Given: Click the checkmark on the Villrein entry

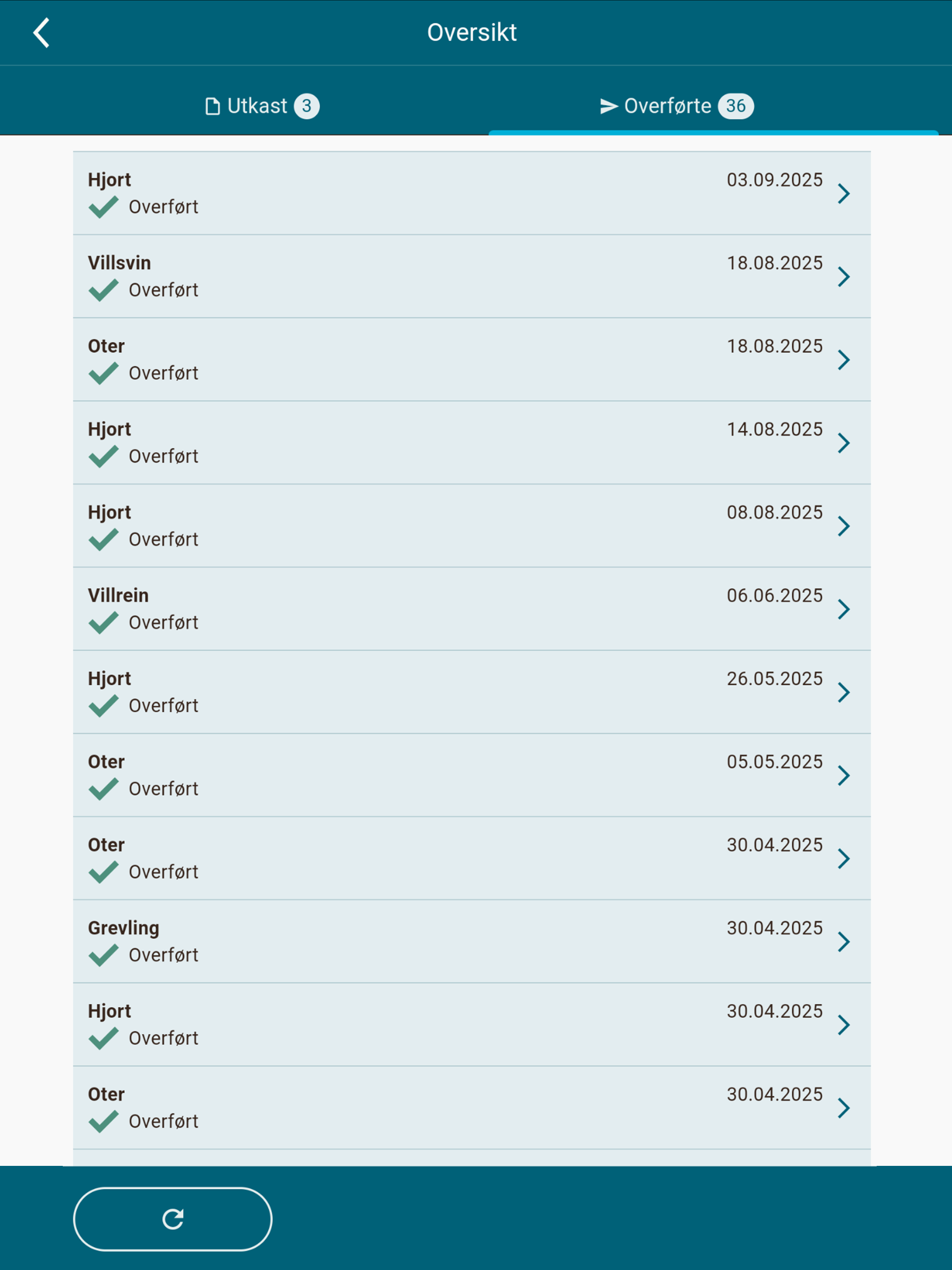Looking at the screenshot, I should 103,622.
